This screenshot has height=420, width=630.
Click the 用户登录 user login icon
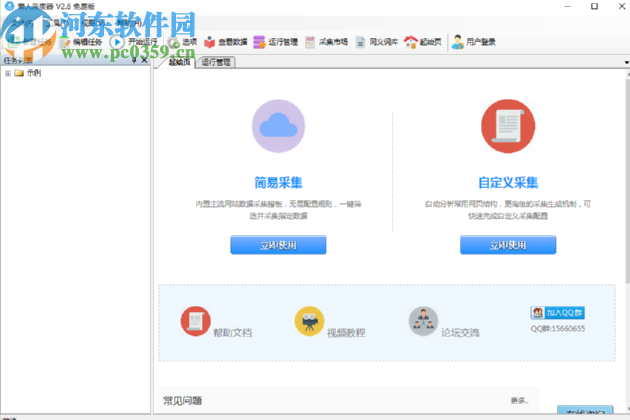[x=457, y=42]
